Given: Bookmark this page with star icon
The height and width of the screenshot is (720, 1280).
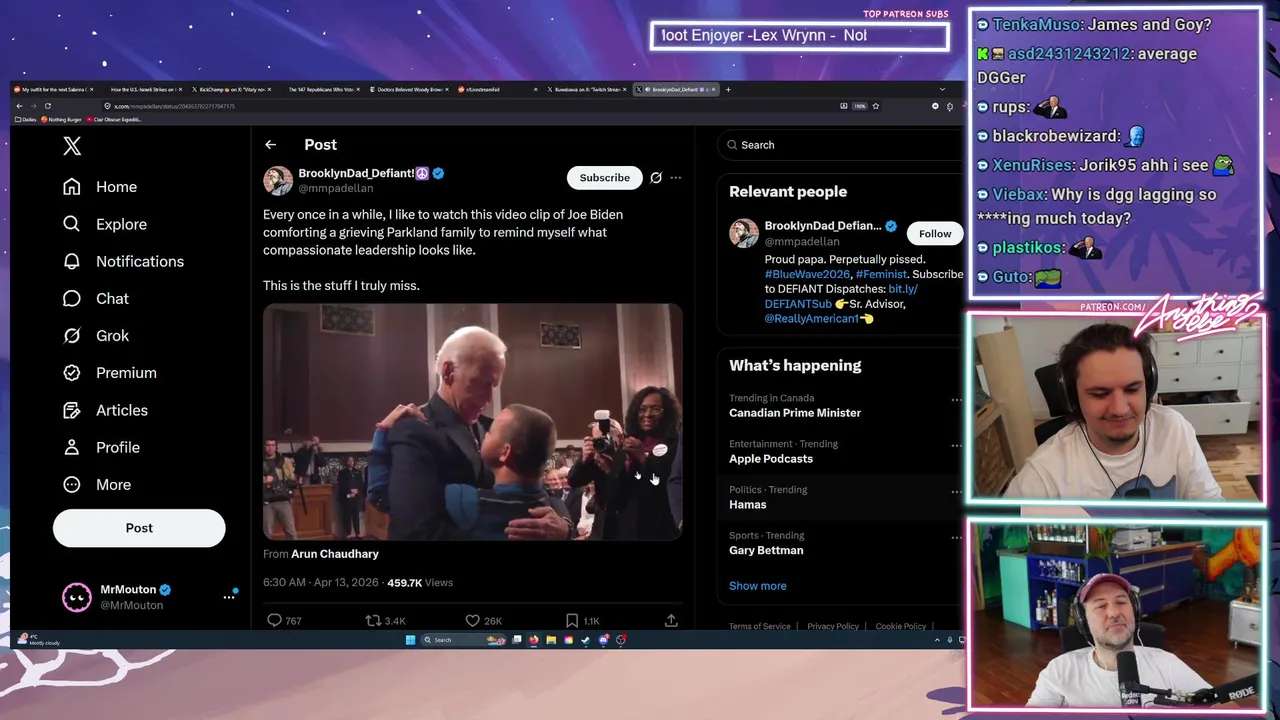Looking at the screenshot, I should [x=876, y=106].
